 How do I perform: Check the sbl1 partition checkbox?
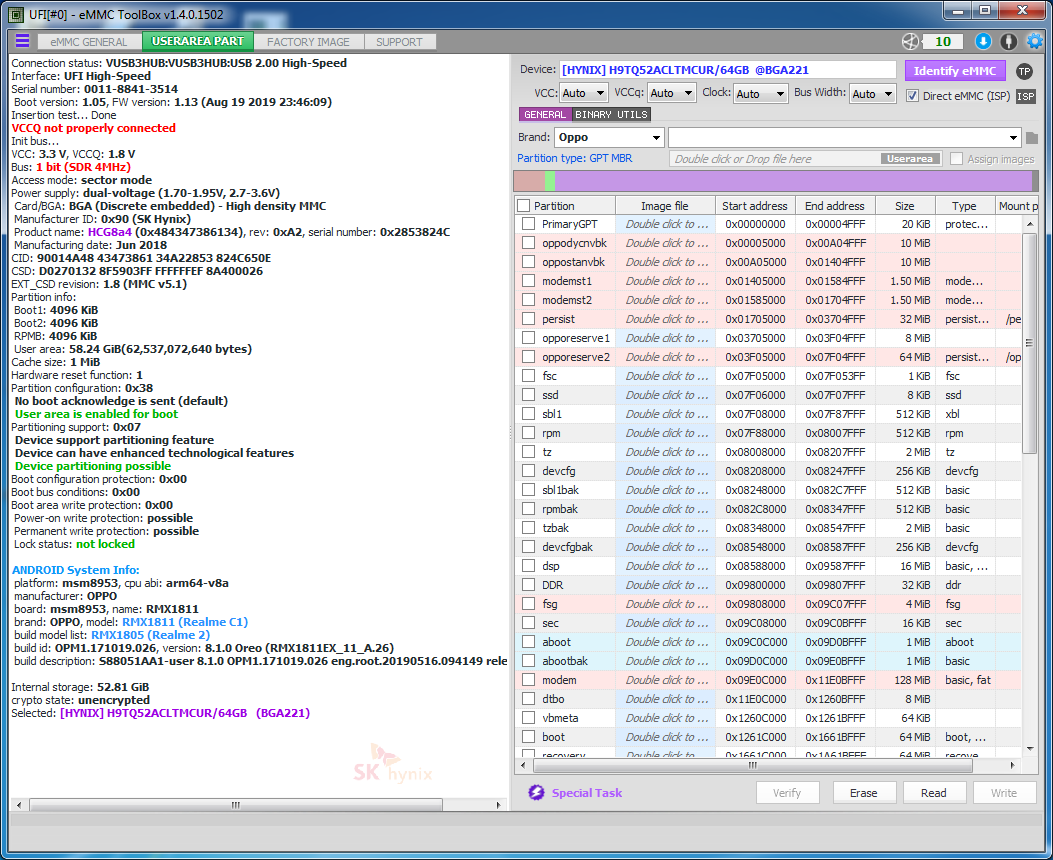tap(529, 414)
